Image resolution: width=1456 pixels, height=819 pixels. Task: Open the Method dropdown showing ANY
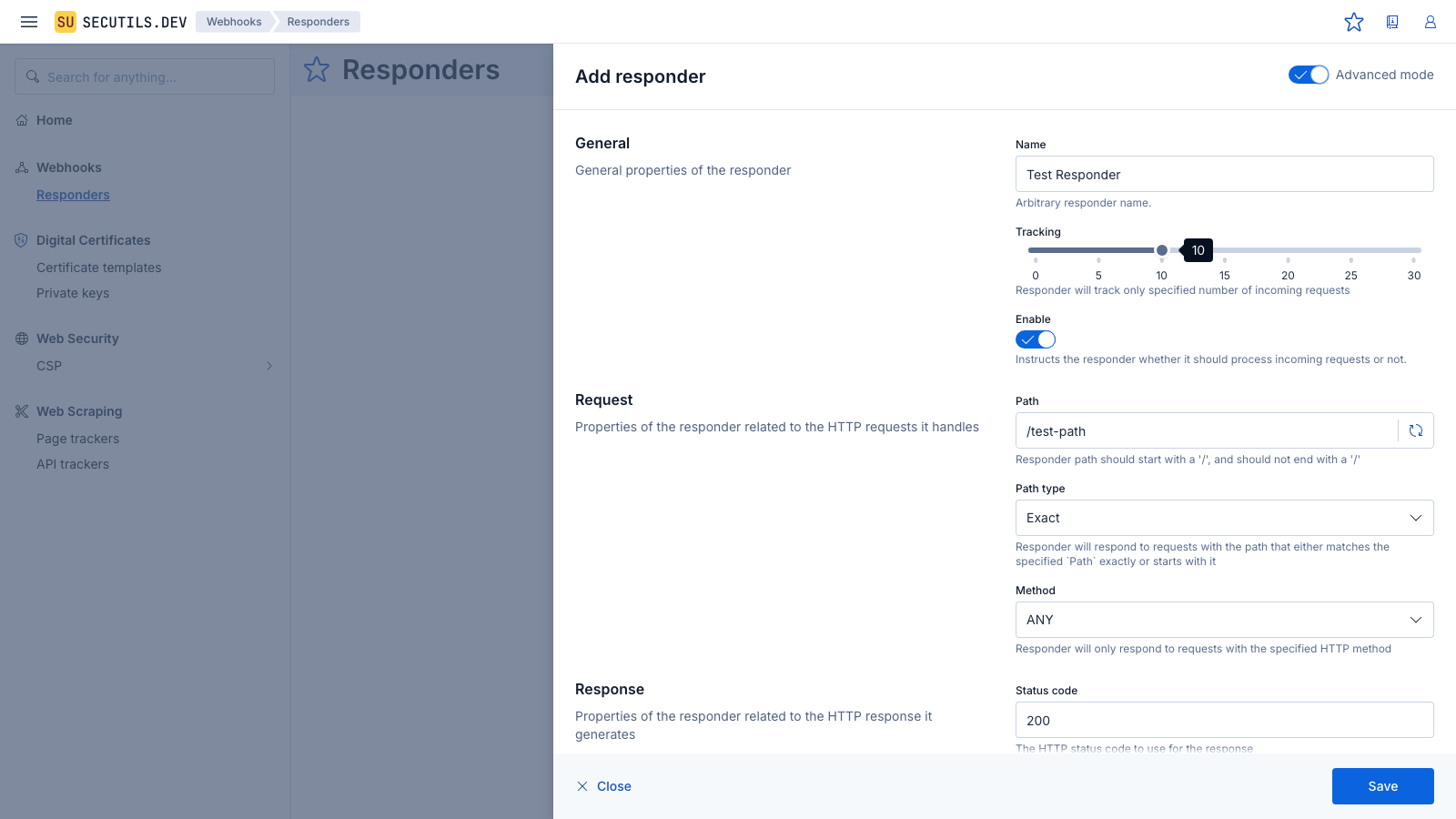coord(1224,620)
